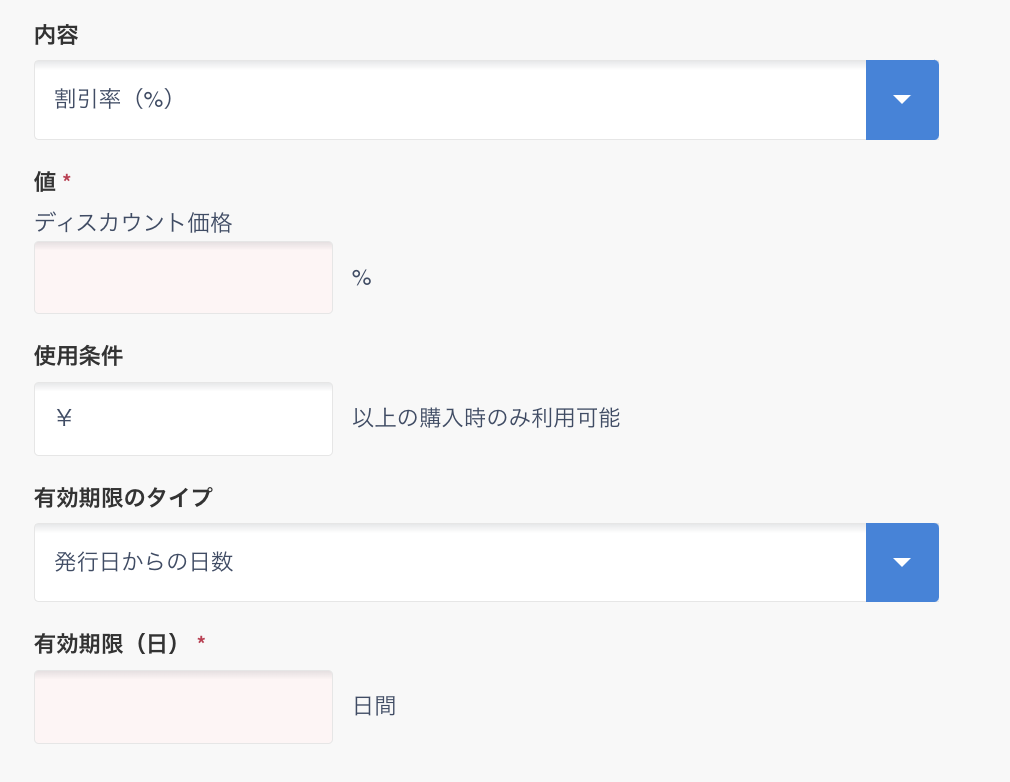Click the red asterisk next to 有効期限（日）
1010x782 pixels.
[x=201, y=641]
